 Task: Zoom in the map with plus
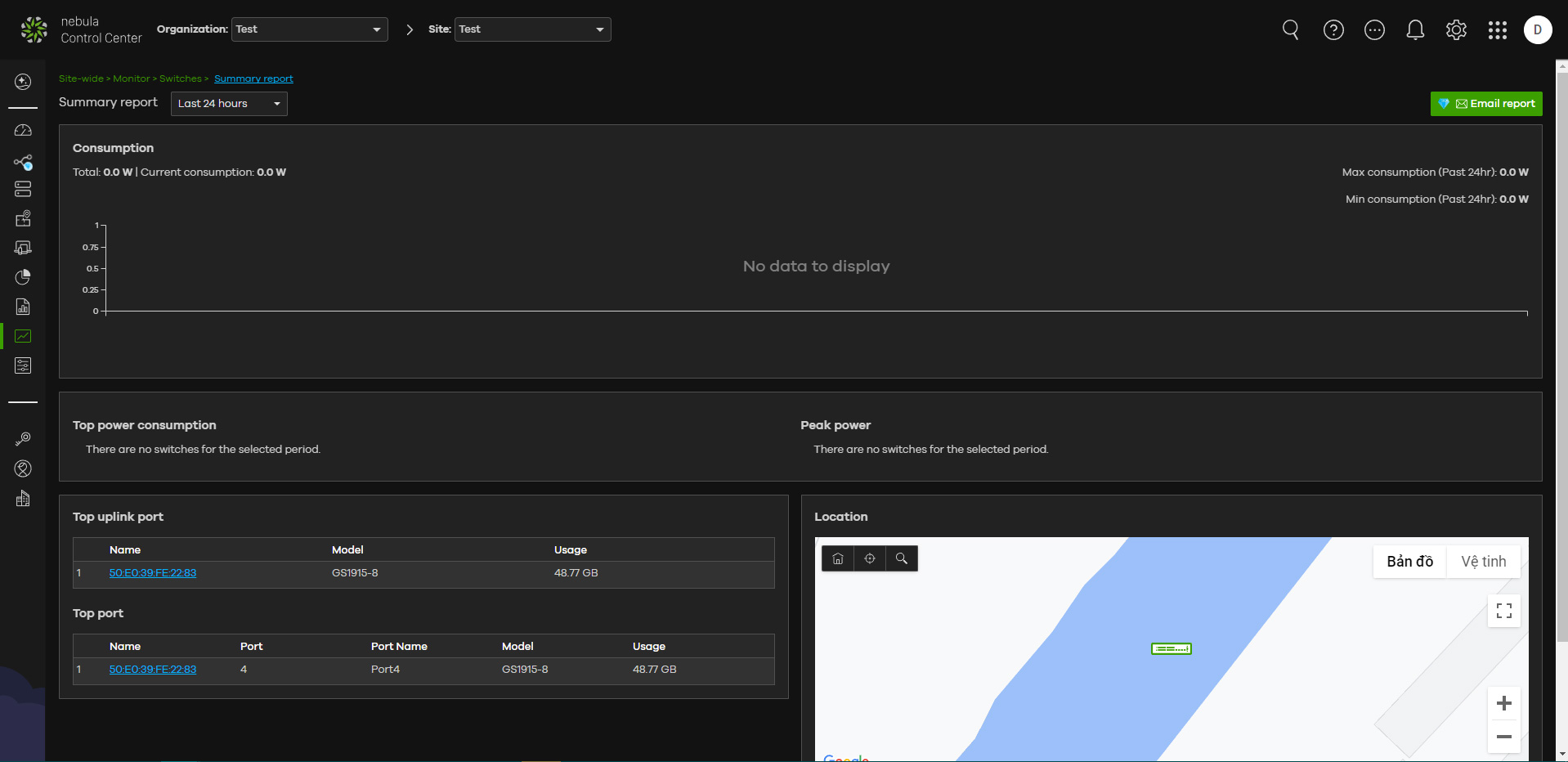pyautogui.click(x=1503, y=703)
